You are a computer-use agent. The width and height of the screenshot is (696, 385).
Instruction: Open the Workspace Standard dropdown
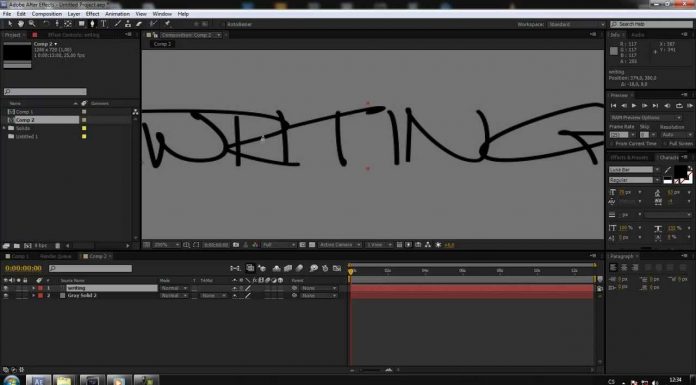576,24
